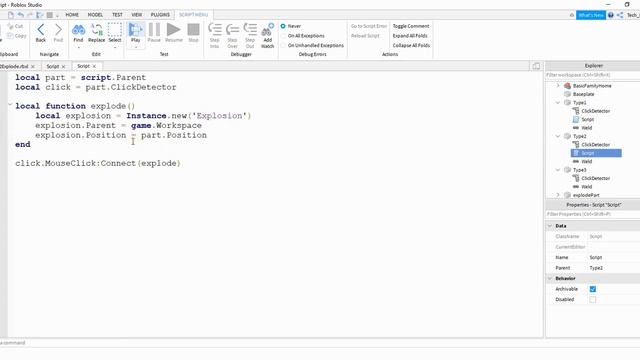Click the new file icon in quick access
Viewport: 640px width, 360px height.
11,15
